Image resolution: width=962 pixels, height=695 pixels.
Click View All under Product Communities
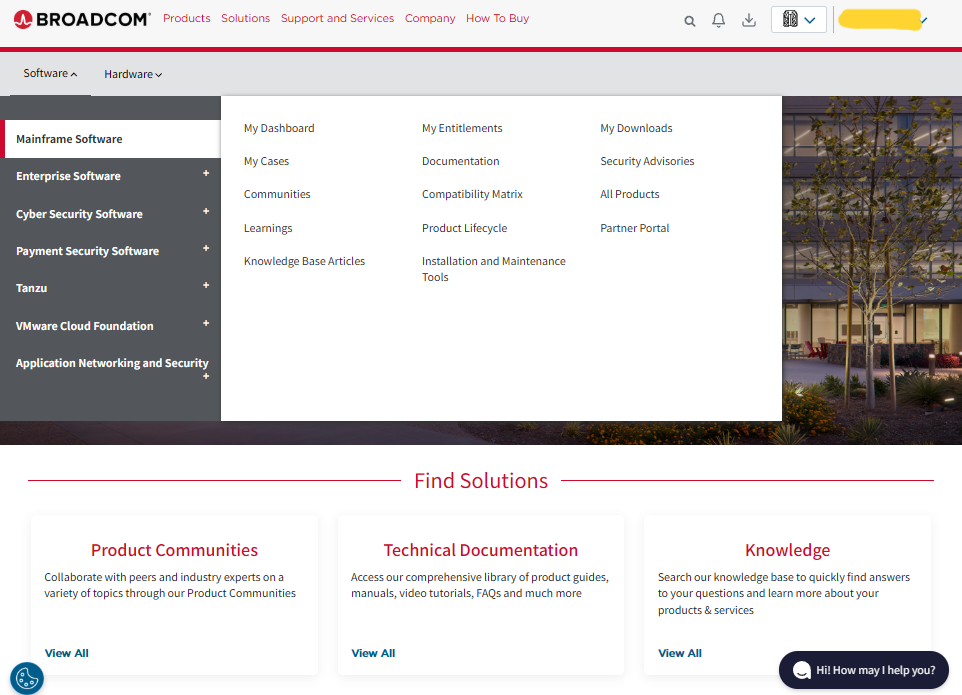click(x=67, y=653)
